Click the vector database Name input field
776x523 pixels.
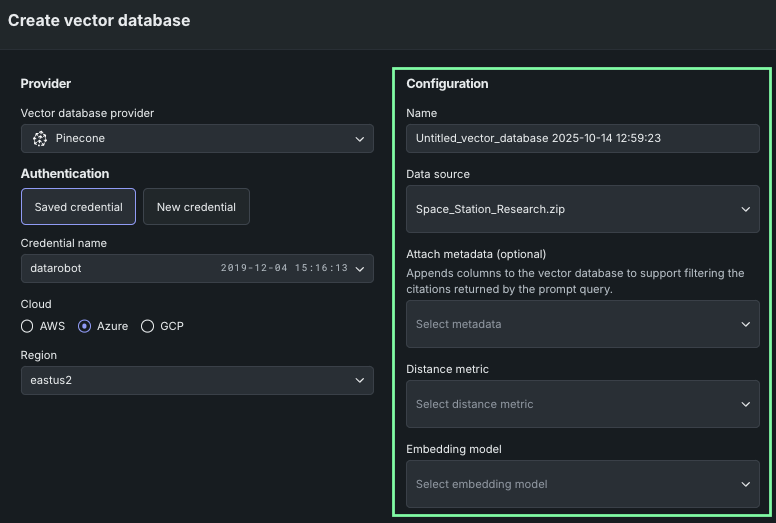pyautogui.click(x=582, y=138)
